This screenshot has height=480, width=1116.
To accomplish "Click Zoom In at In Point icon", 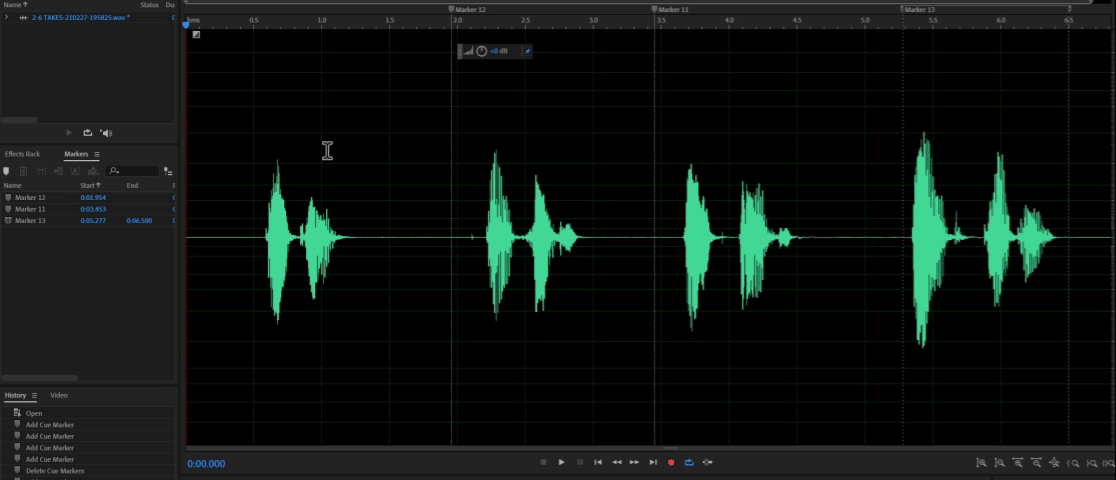I will (x=1073, y=463).
